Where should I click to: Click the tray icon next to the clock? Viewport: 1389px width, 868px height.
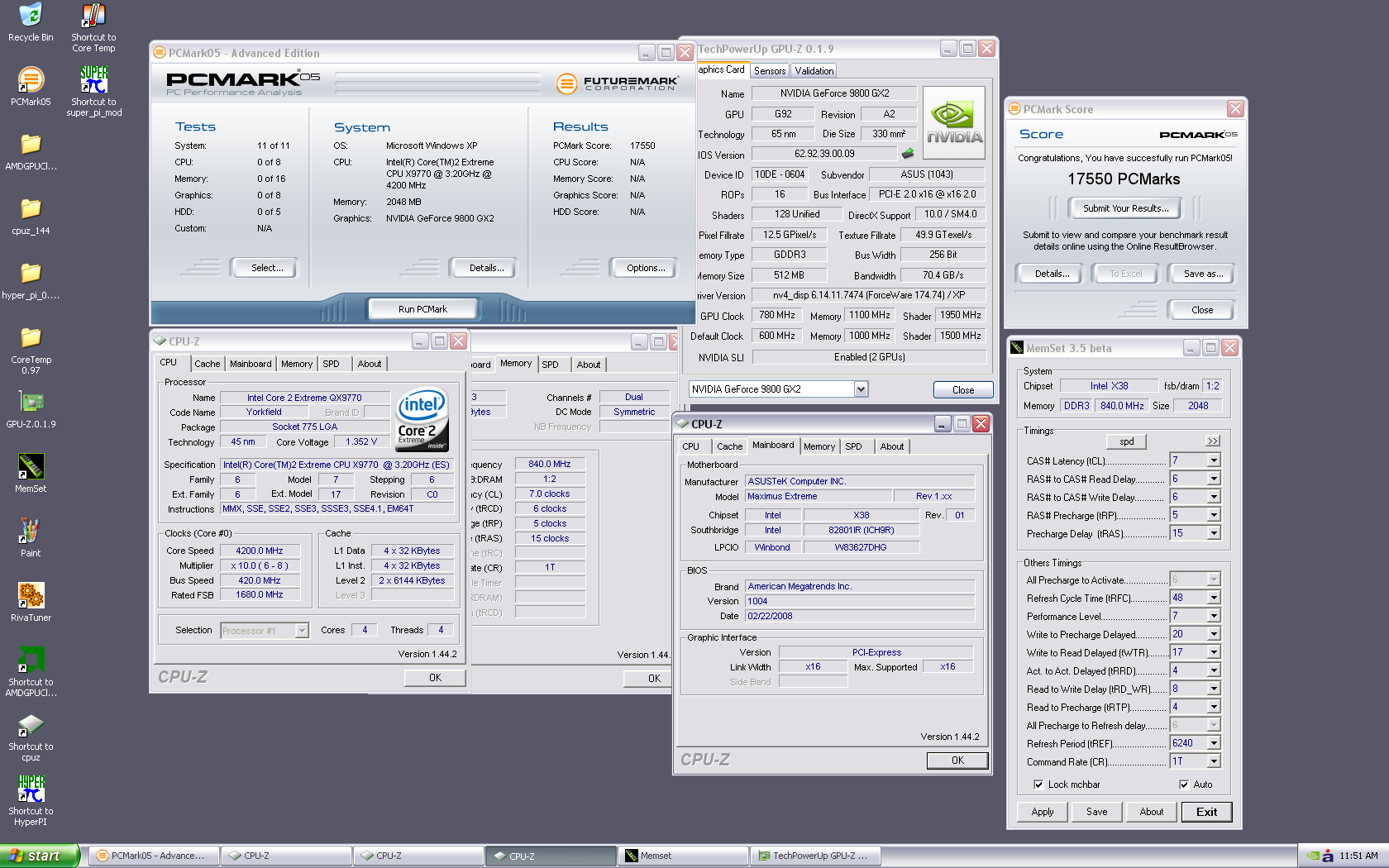pos(1328,856)
